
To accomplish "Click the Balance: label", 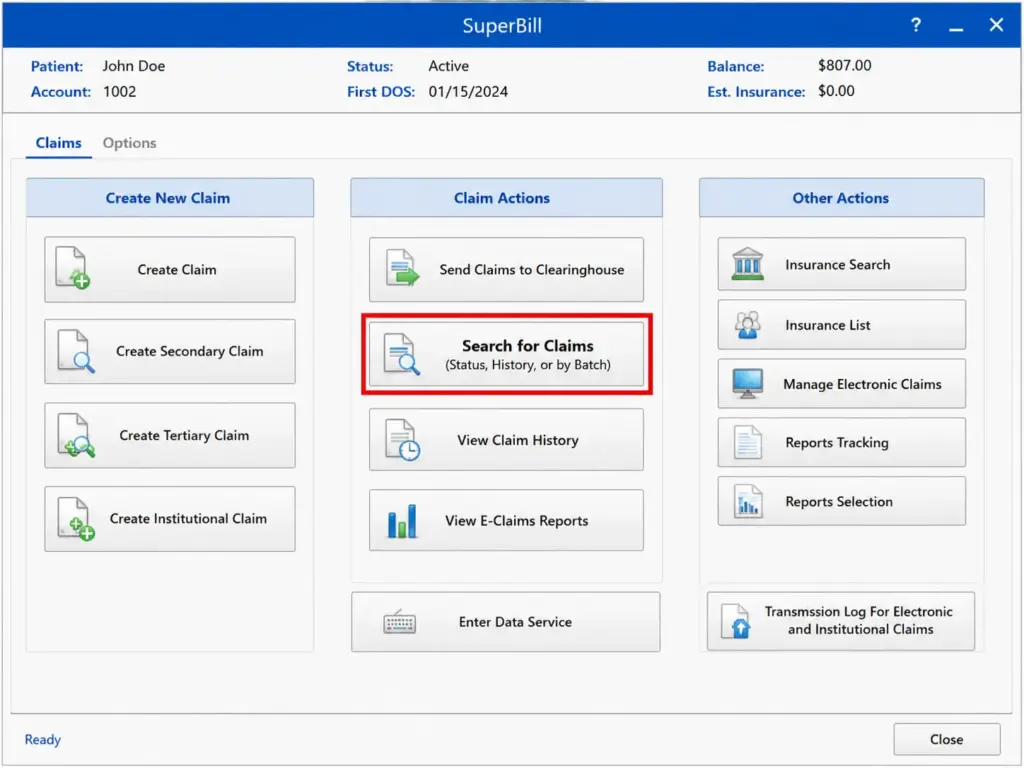I will point(735,66).
